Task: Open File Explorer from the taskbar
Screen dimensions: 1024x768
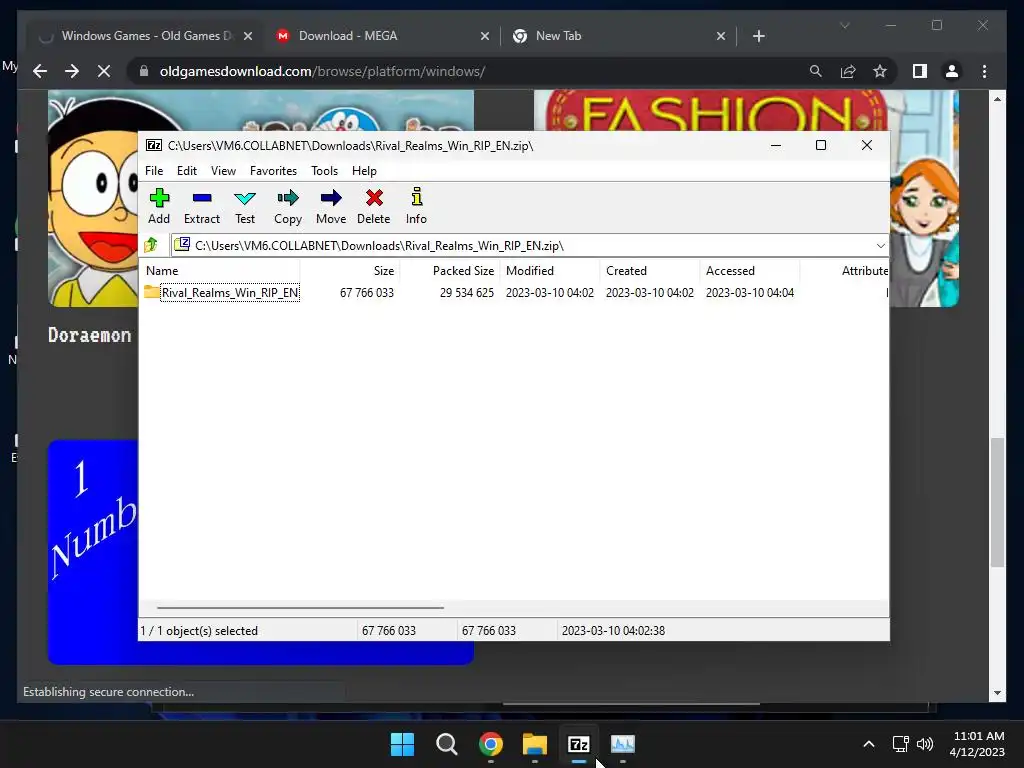Action: [535, 744]
